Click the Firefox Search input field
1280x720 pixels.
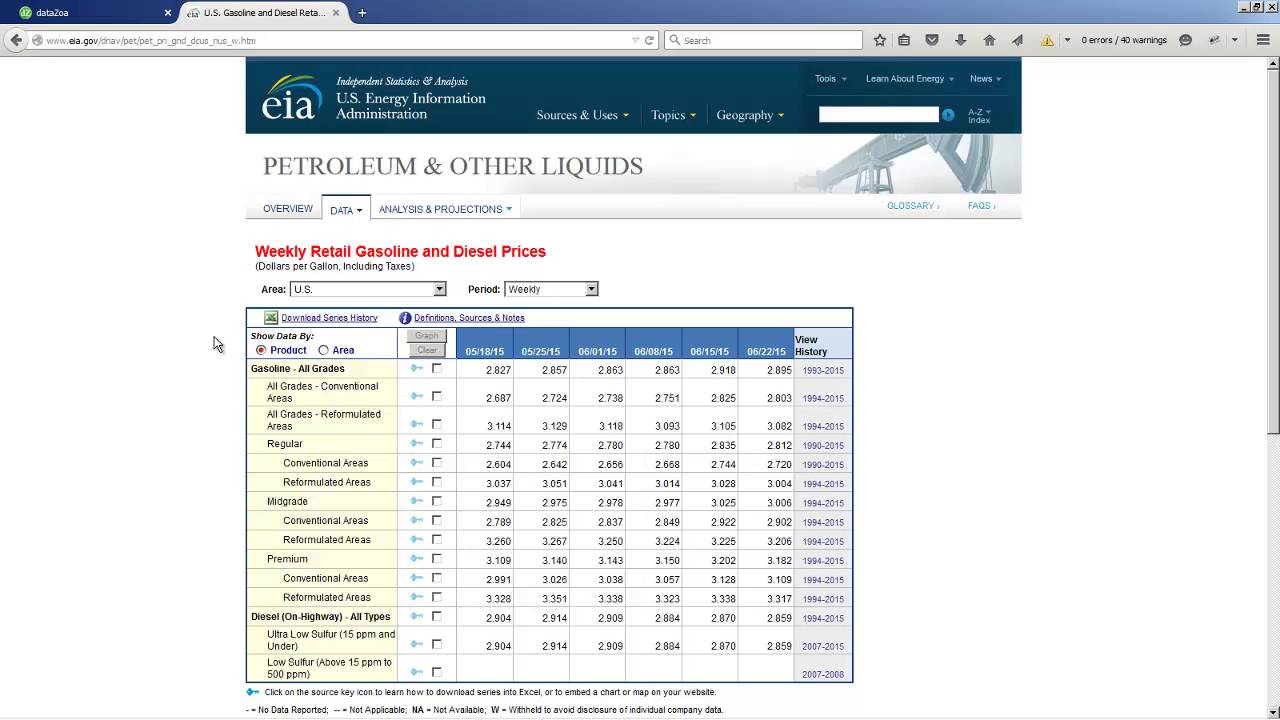coord(763,40)
